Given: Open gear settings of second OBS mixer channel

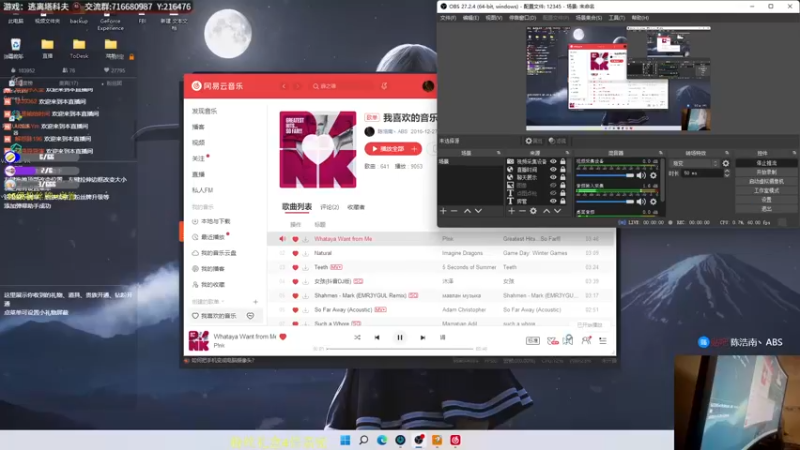Looking at the screenshot, I should click(x=653, y=202).
